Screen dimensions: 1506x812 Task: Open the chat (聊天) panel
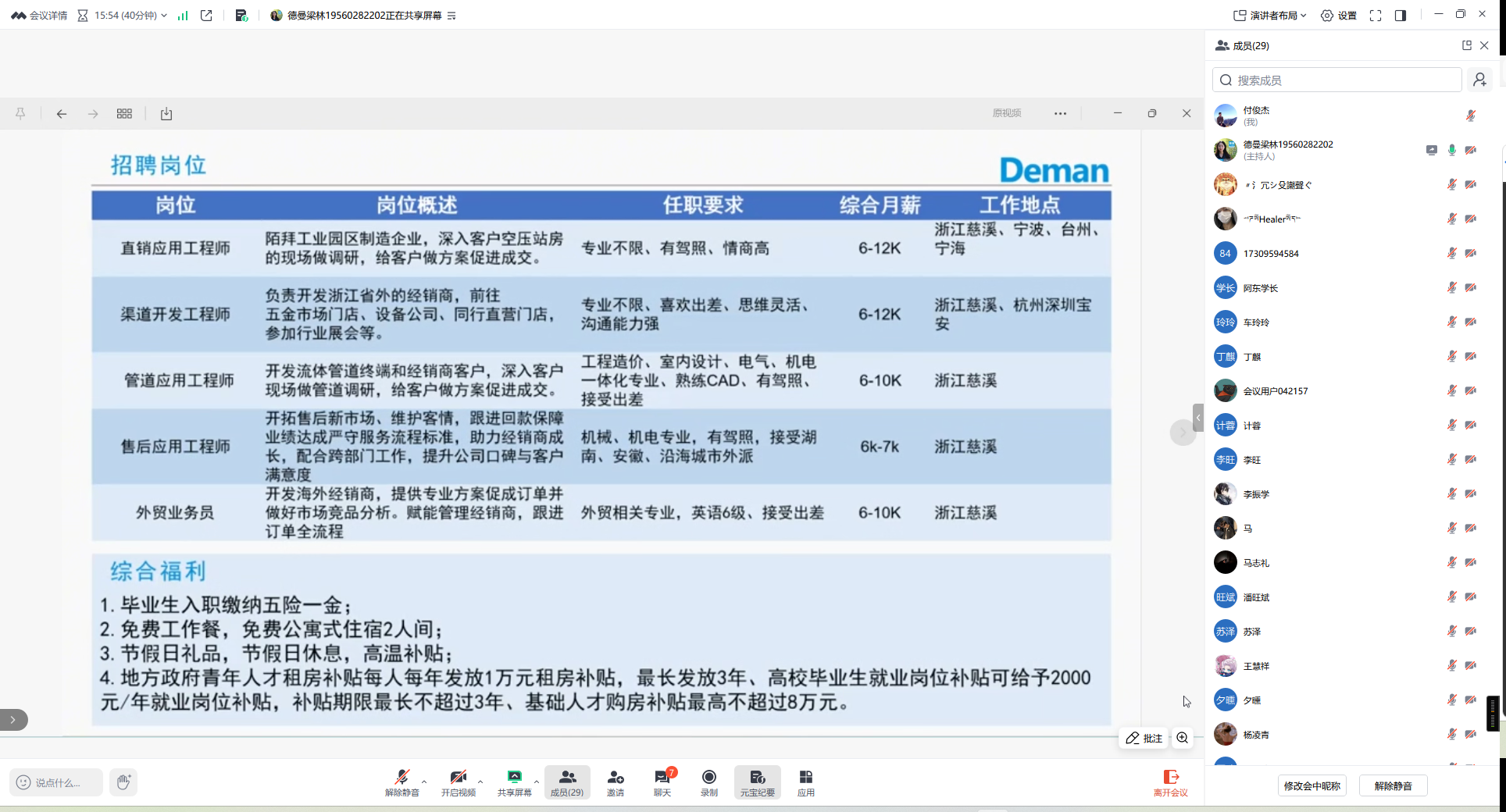coord(662,782)
